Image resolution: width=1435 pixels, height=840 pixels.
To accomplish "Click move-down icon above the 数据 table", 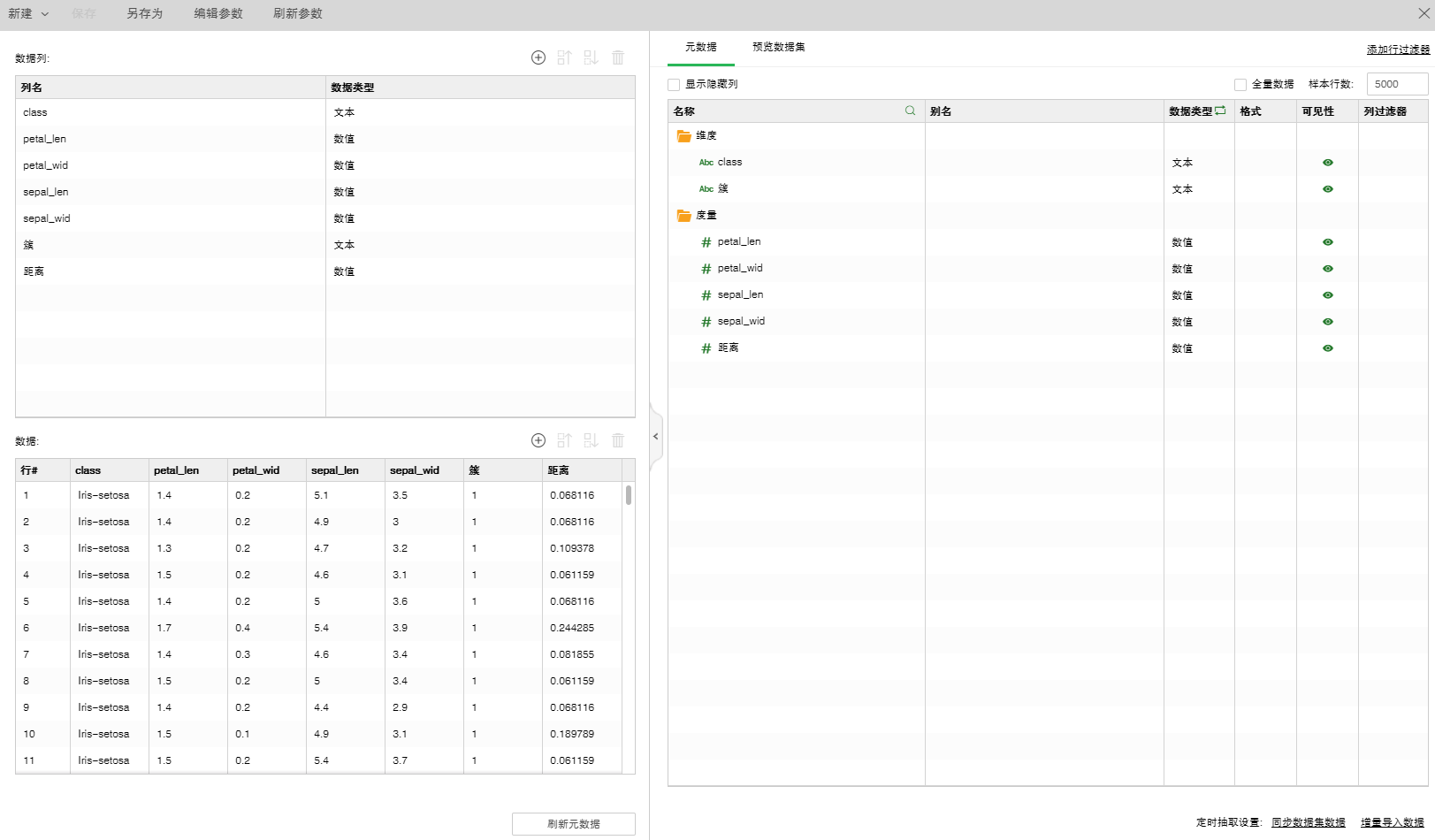I will point(591,440).
